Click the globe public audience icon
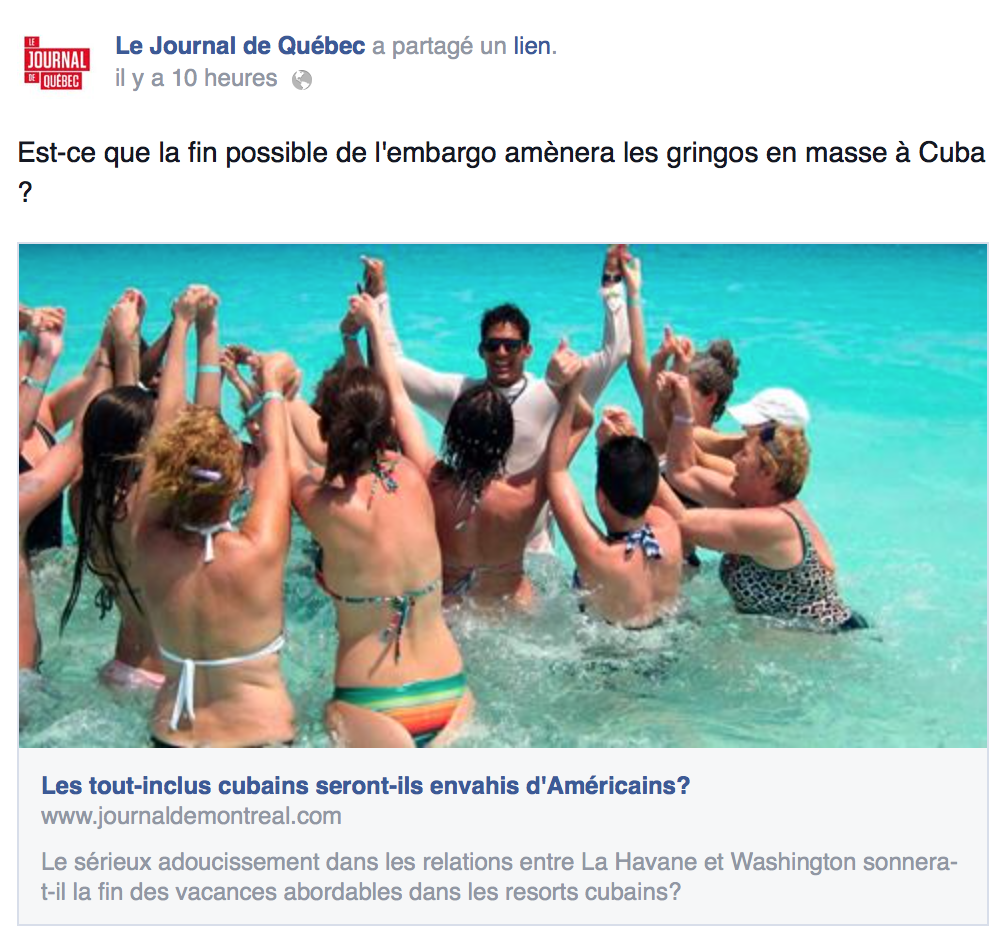The image size is (1000, 928). [302, 80]
